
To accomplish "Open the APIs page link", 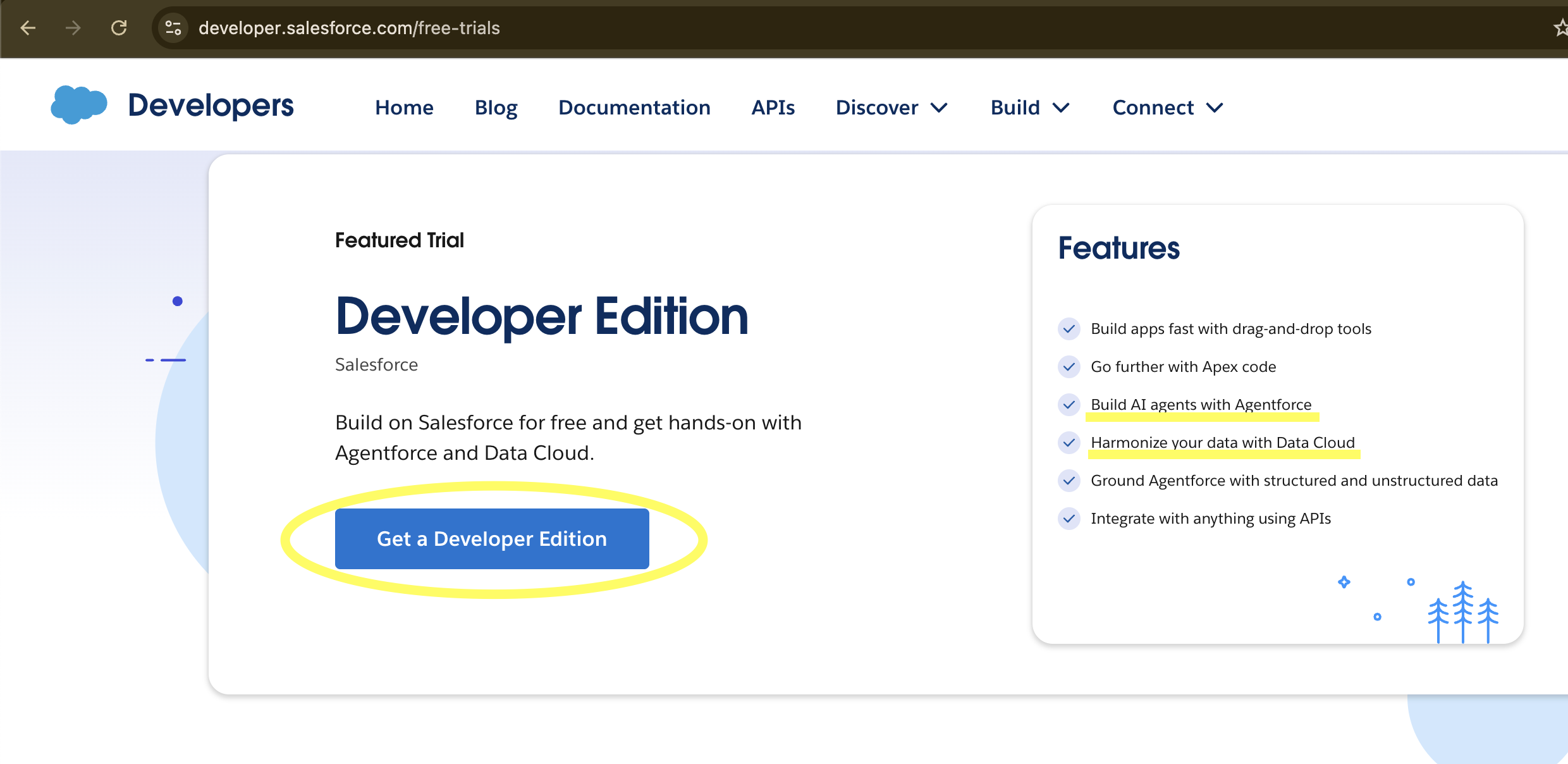I will pos(773,108).
